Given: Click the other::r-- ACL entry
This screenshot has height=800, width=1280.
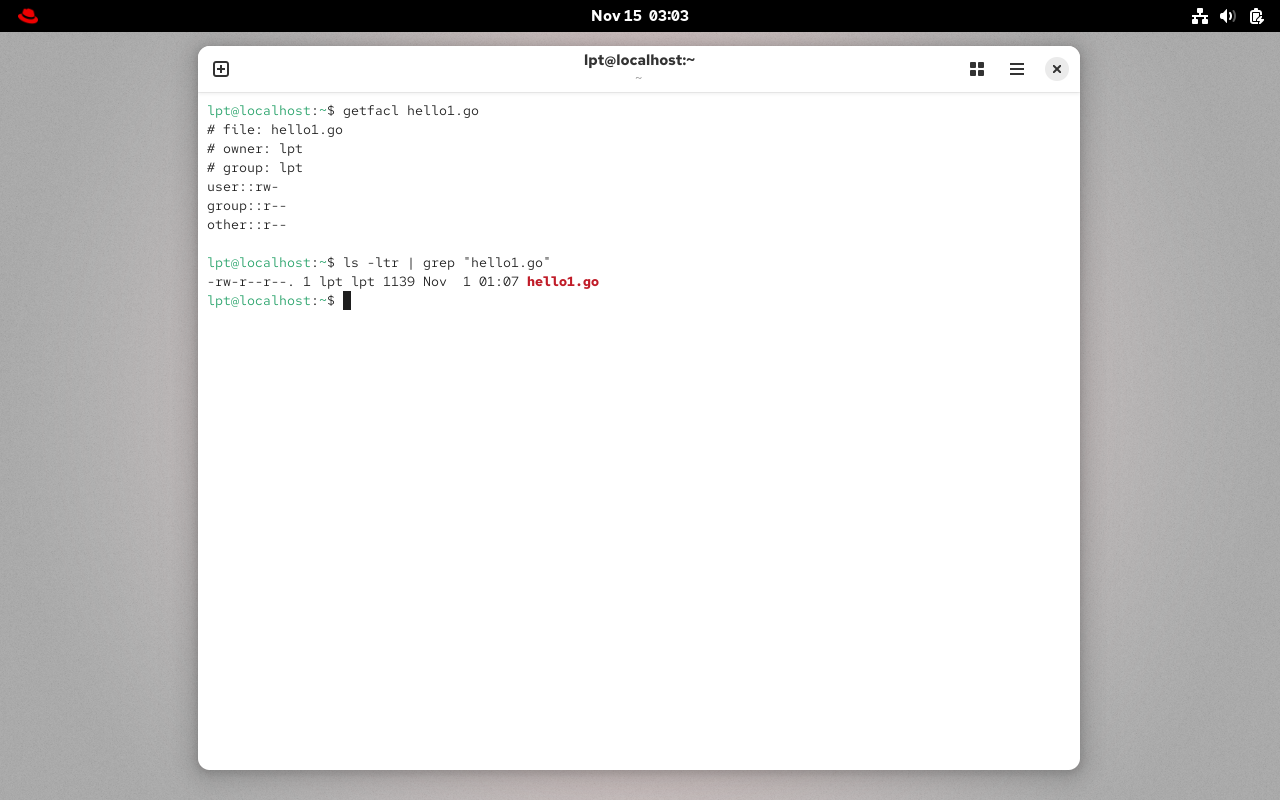Looking at the screenshot, I should pyautogui.click(x=247, y=225).
